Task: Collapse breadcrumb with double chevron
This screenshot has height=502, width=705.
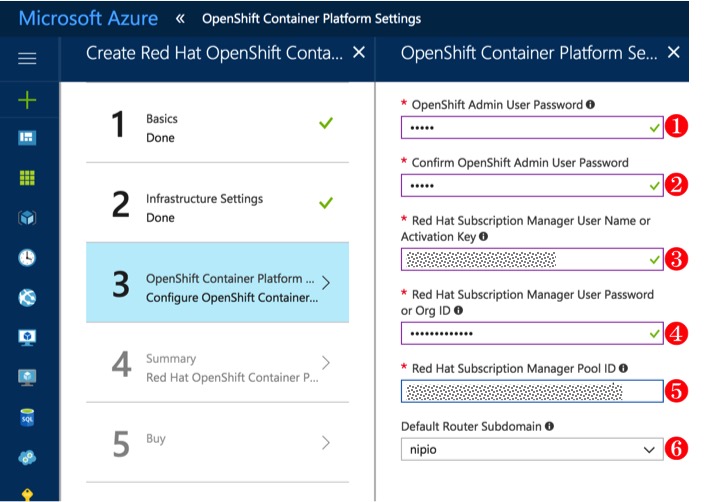Action: tap(179, 18)
